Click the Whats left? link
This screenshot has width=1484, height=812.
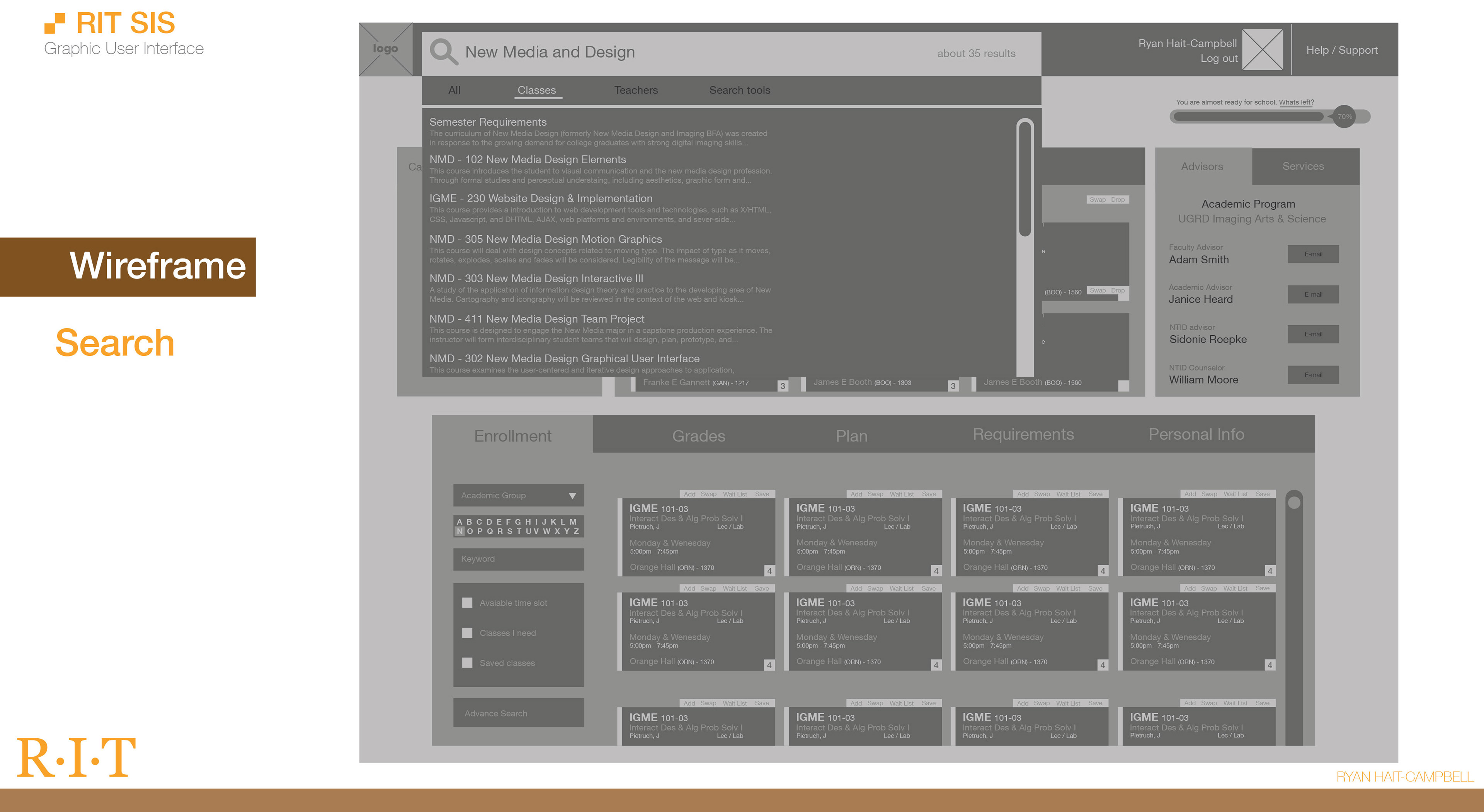1296,102
